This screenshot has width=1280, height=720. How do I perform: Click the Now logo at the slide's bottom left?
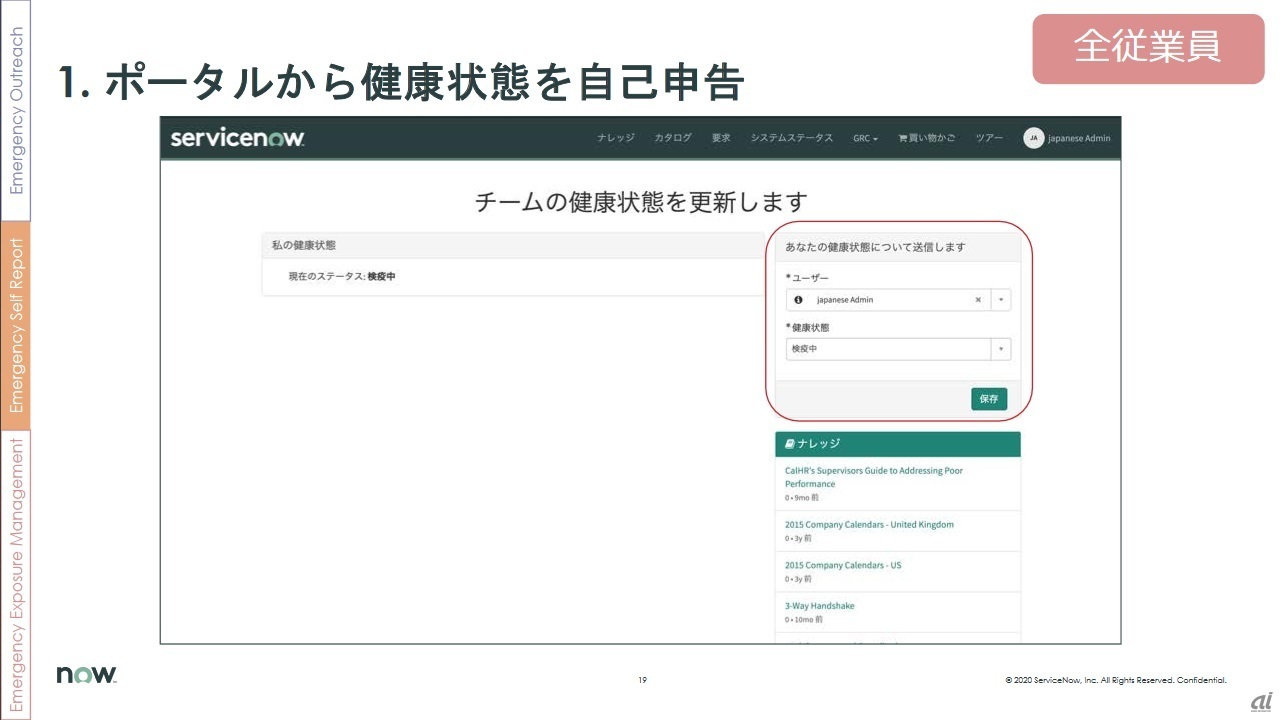86,675
